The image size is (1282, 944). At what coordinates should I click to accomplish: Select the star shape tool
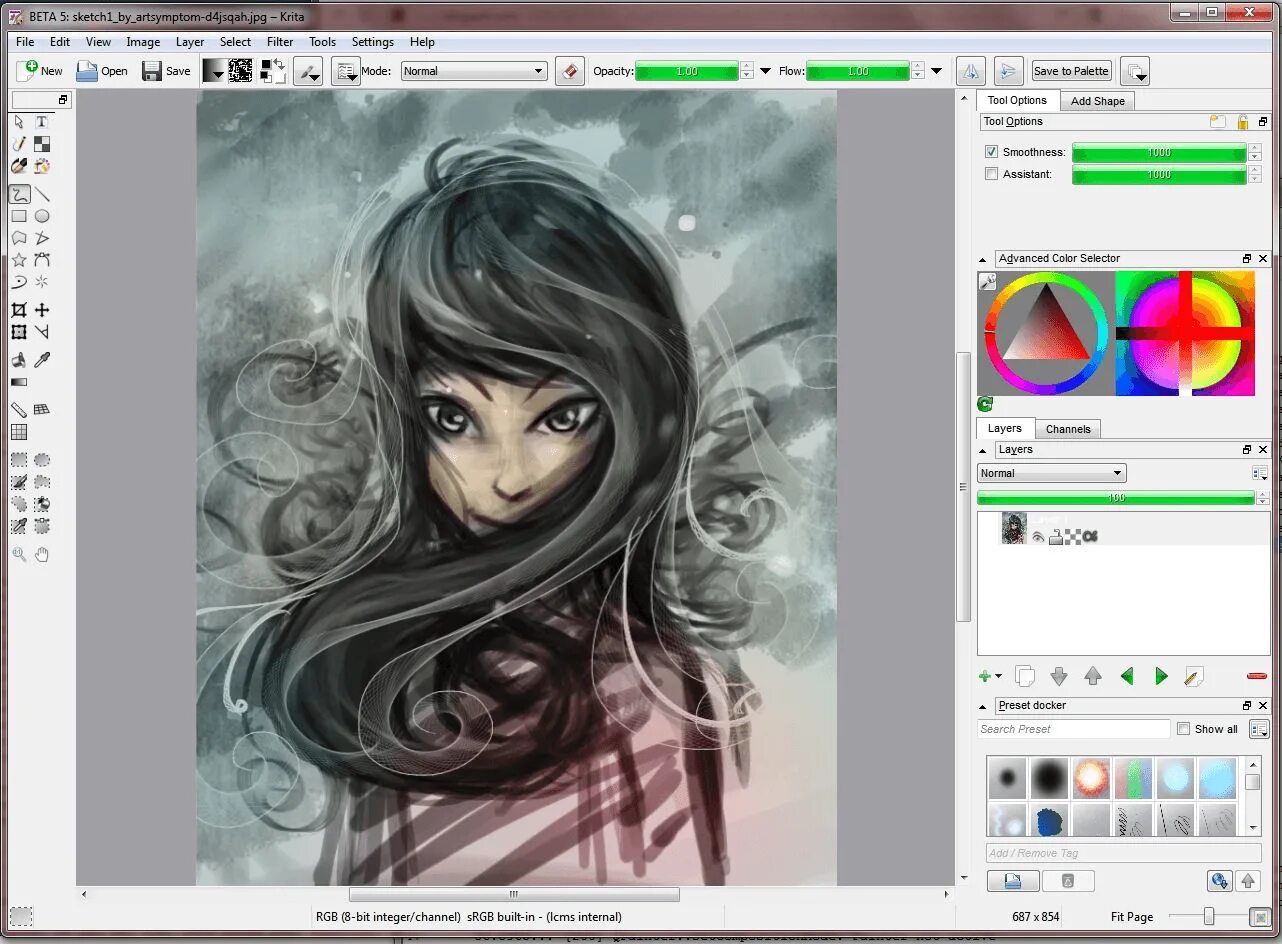[19, 260]
